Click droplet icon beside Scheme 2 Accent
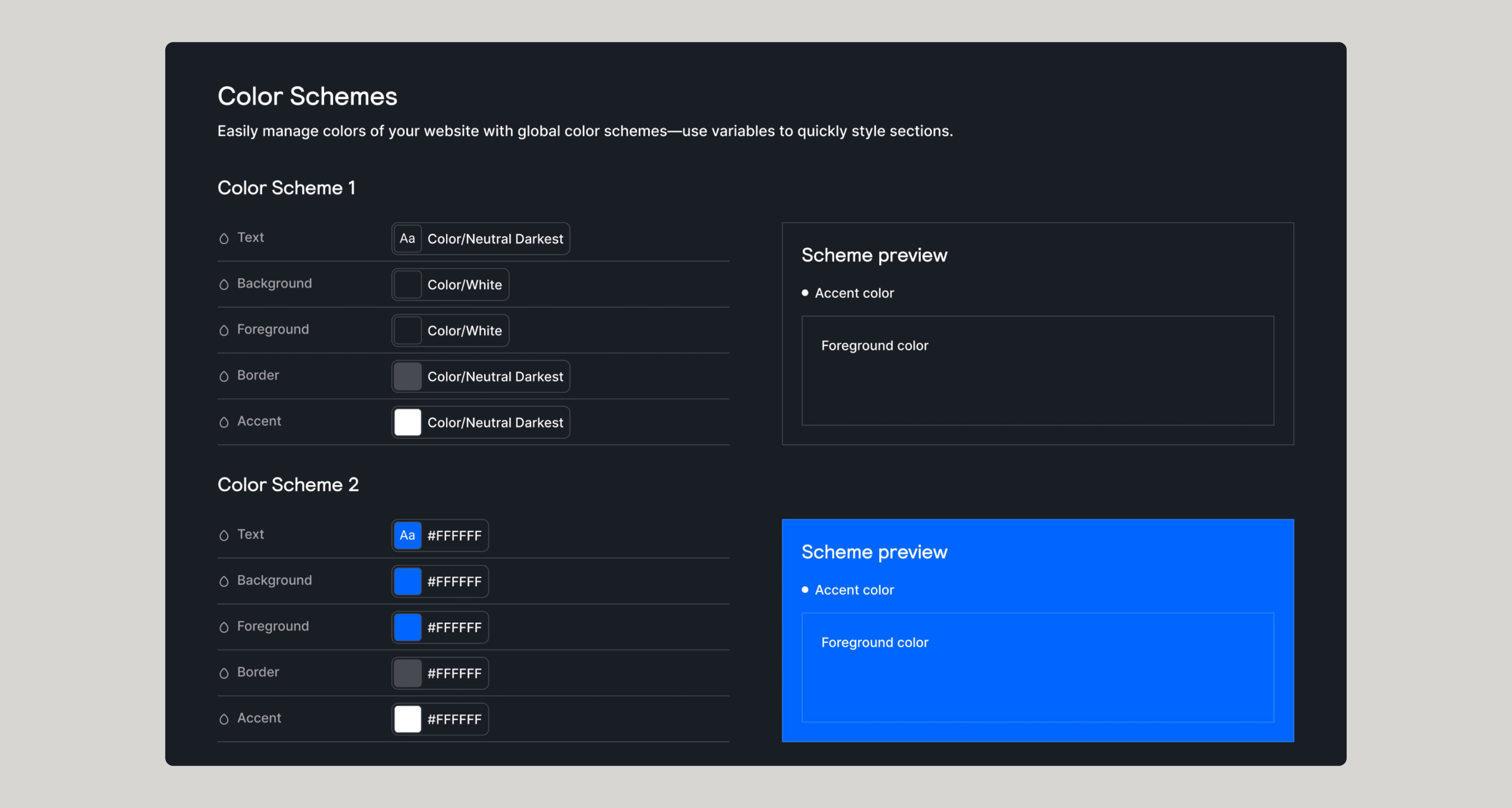Viewport: 1512px width, 808px height. [x=224, y=719]
